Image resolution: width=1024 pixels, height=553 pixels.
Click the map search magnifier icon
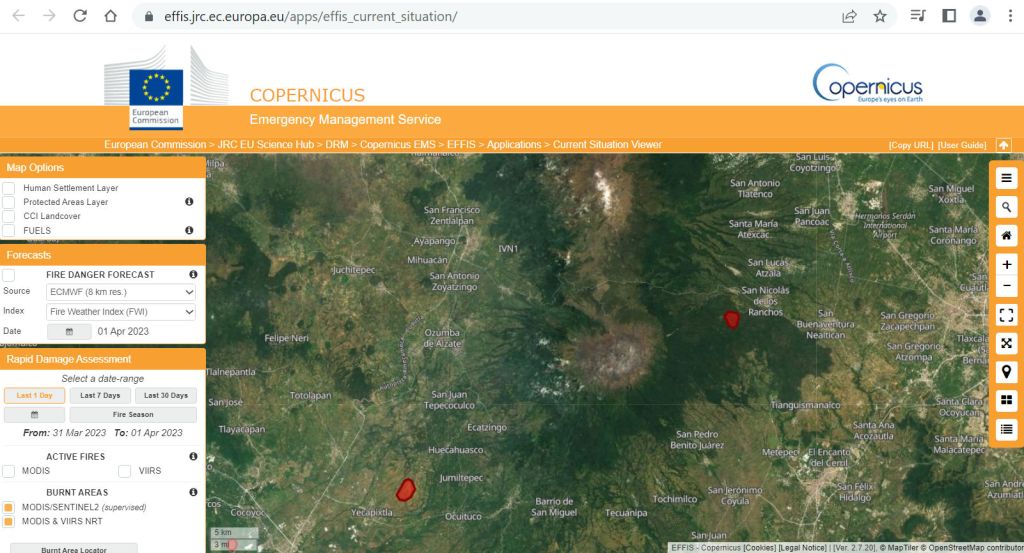1006,207
